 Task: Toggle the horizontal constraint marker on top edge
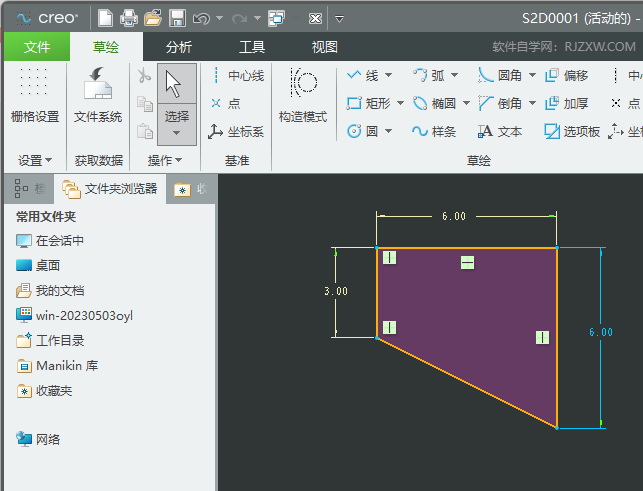pos(467,262)
